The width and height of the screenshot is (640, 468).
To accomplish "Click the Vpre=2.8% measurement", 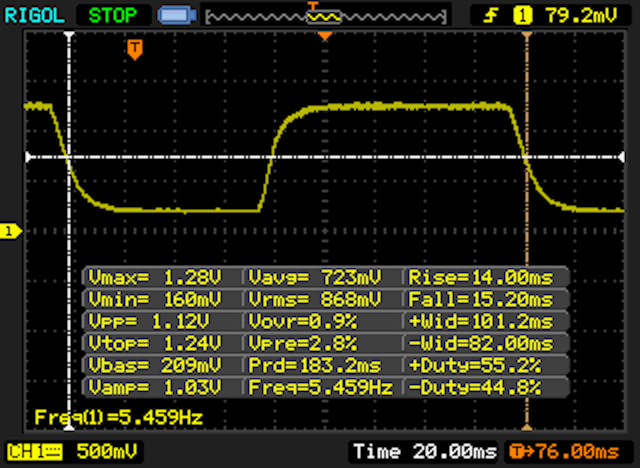I will (302, 344).
